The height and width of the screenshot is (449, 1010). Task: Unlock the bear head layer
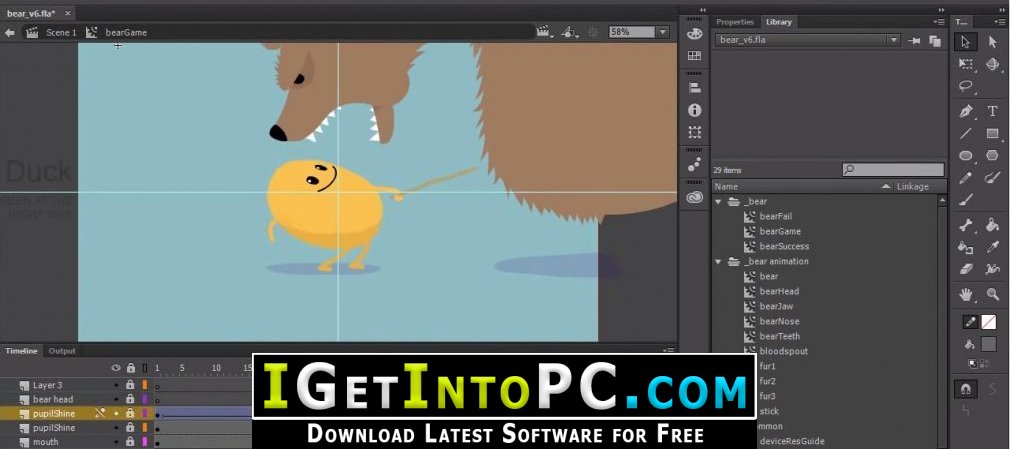[129, 399]
